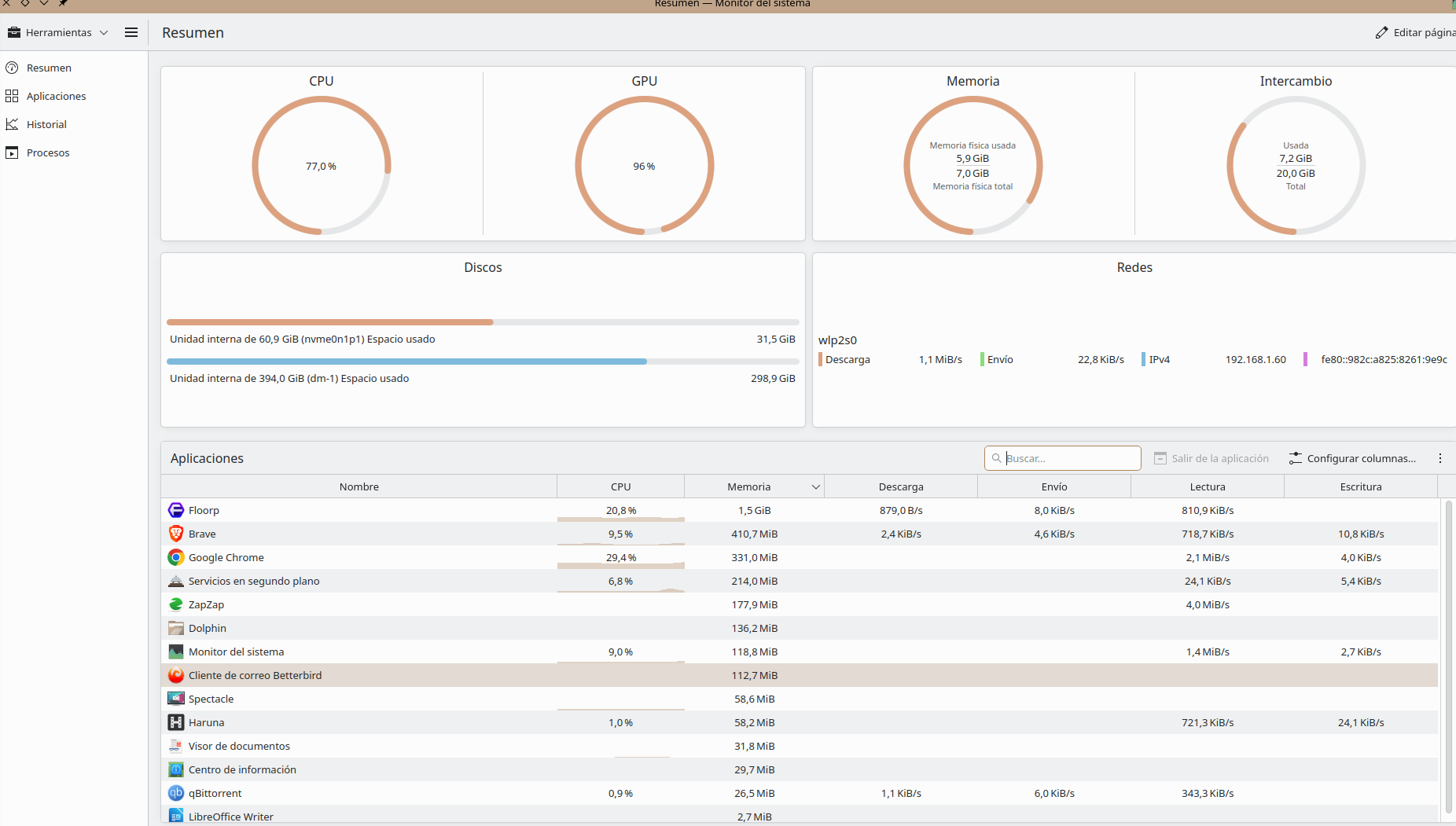Open the Historial page in sidebar
The height and width of the screenshot is (826, 1456).
tap(46, 124)
